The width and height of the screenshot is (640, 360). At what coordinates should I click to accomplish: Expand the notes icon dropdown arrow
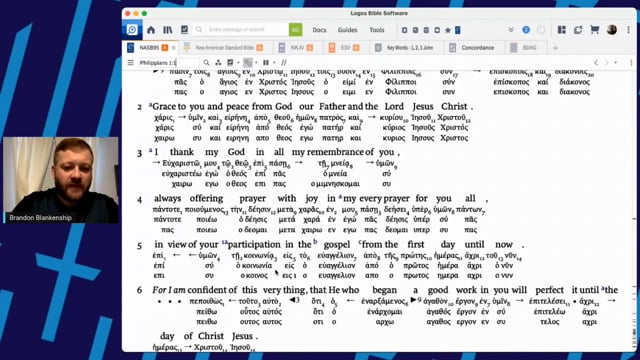click(x=238, y=63)
